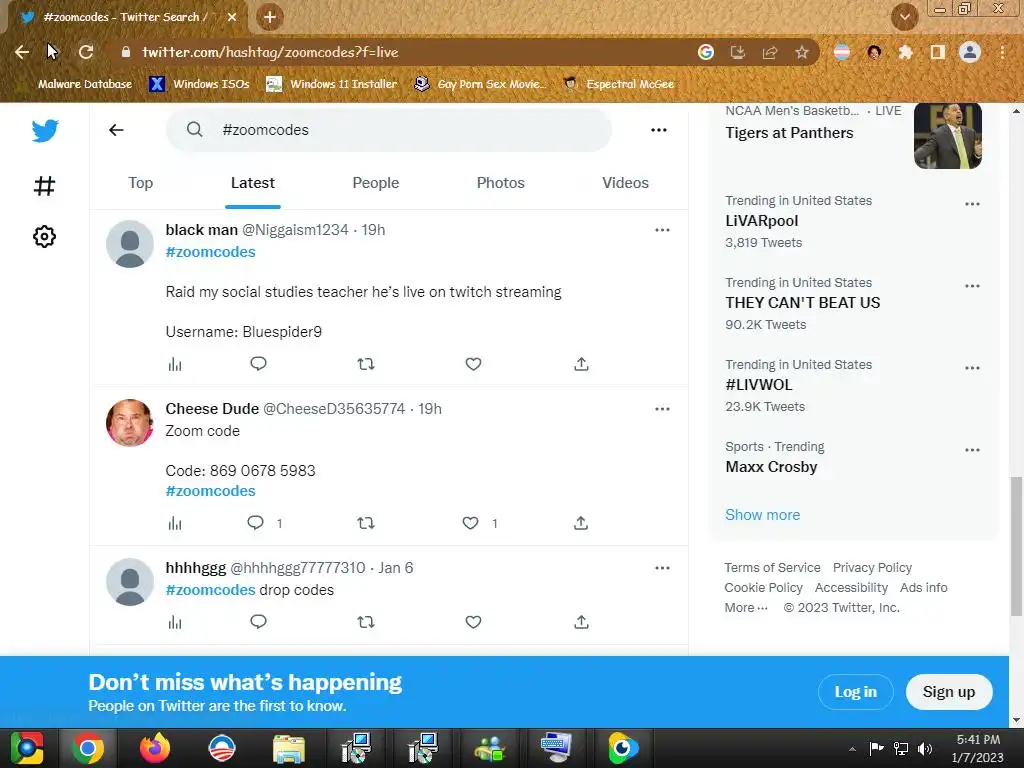
Task: Share Cheese Dude's tweet
Action: point(581,523)
